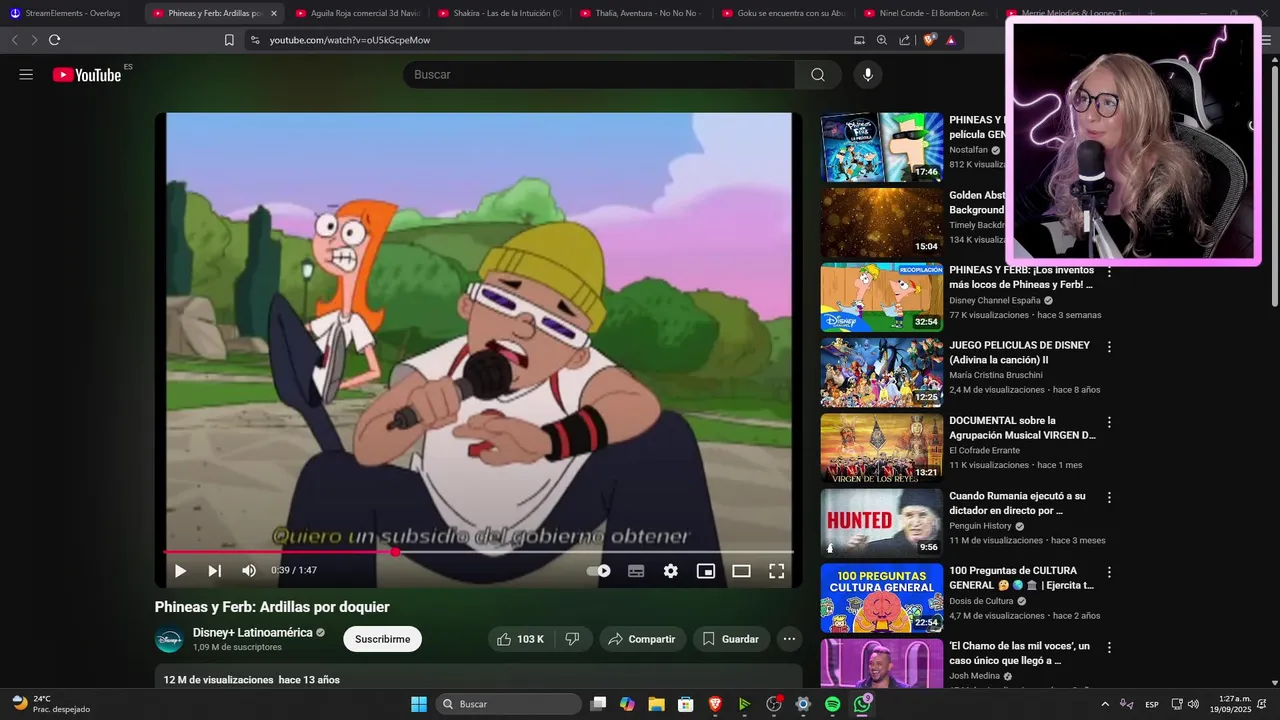Switch to the Shakira tab
The width and height of the screenshot is (1280, 720).
click(499, 13)
